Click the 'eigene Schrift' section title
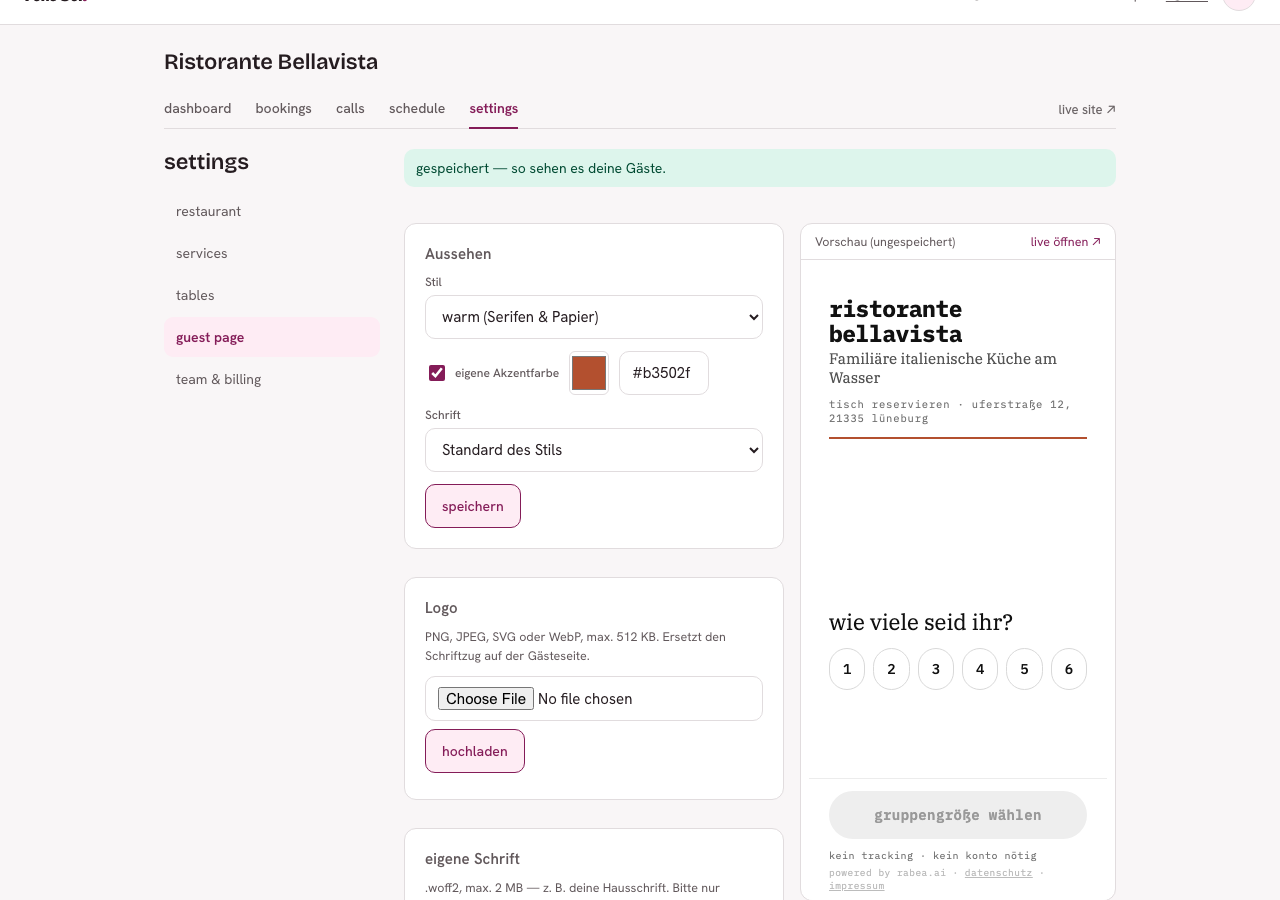Viewport: 1280px width, 900px height. point(472,859)
